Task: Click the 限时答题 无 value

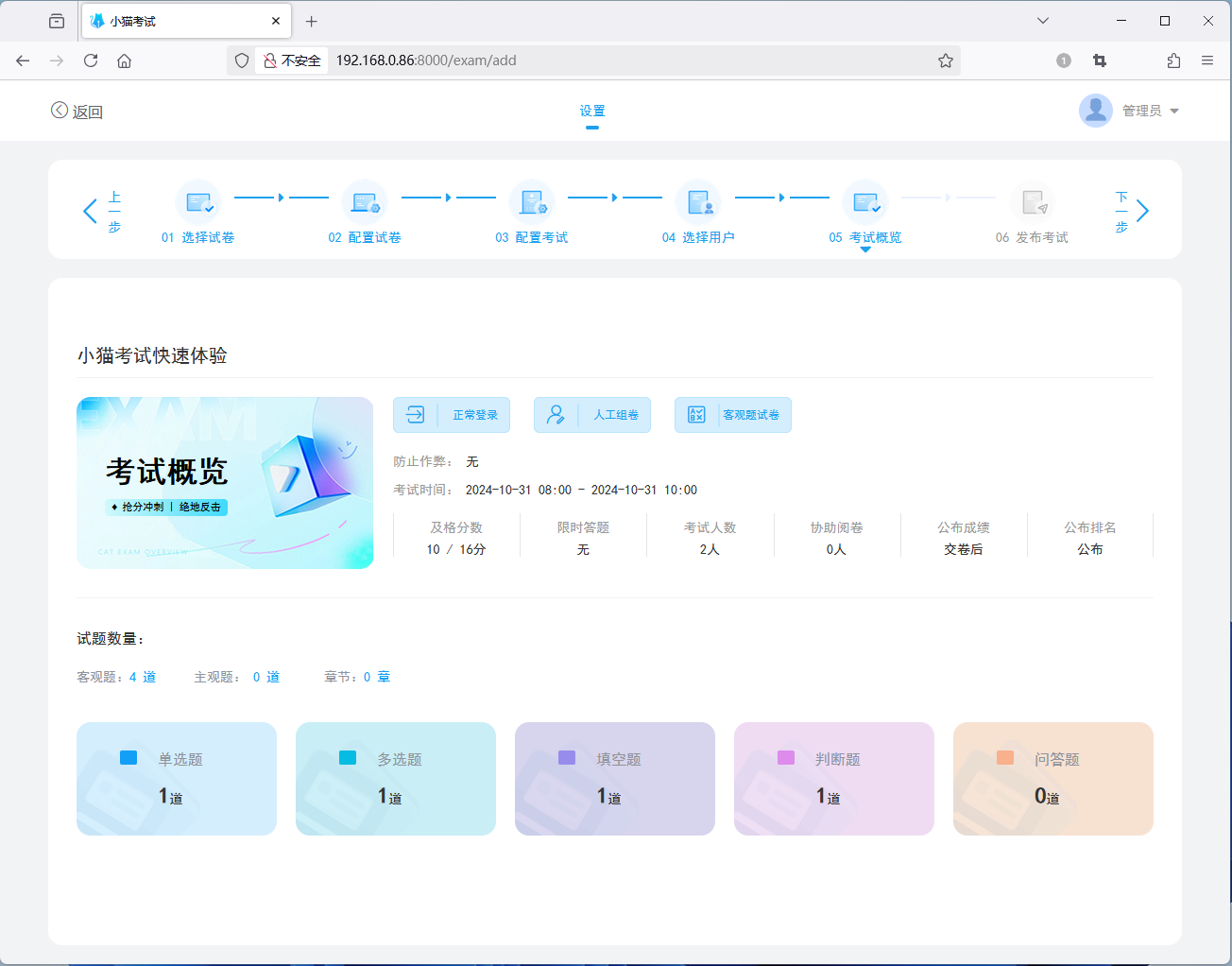Action: point(583,549)
